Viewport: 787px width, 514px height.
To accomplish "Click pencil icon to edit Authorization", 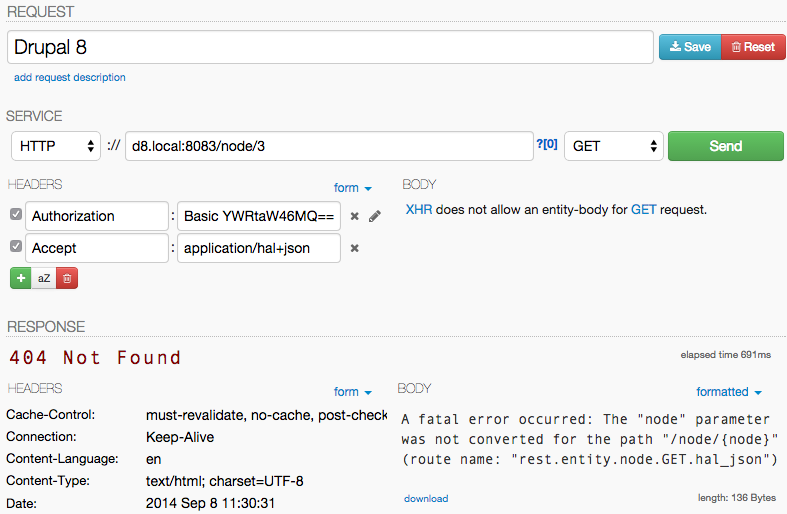I will 375,216.
